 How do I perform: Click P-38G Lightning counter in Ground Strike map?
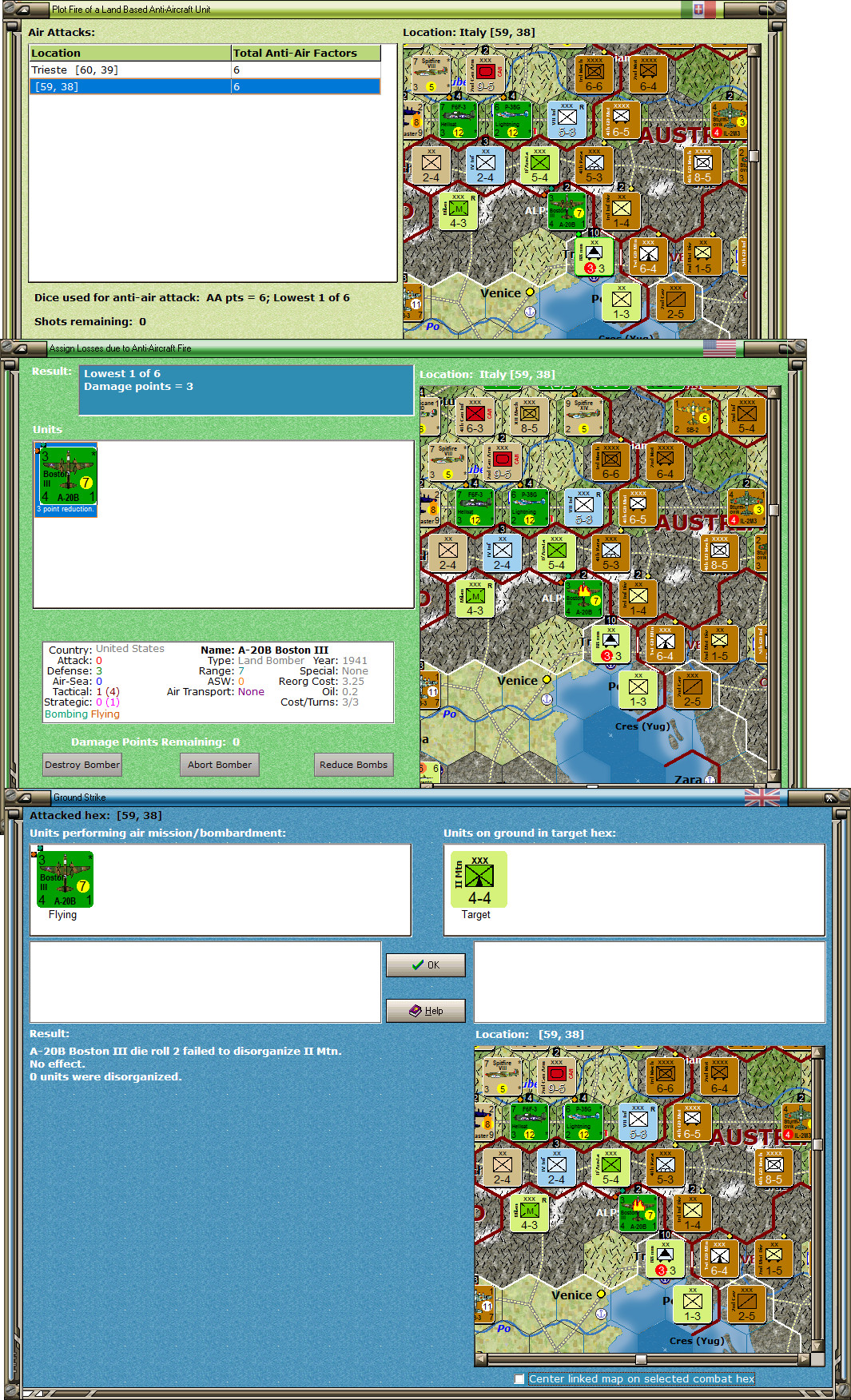coord(583,1122)
